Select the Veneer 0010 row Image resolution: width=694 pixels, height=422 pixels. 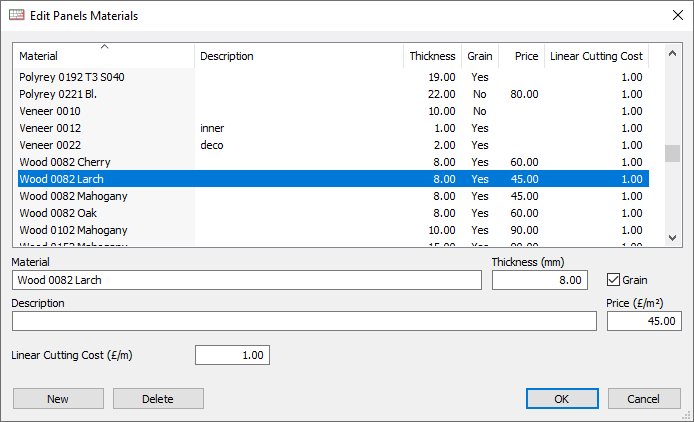(x=333, y=111)
